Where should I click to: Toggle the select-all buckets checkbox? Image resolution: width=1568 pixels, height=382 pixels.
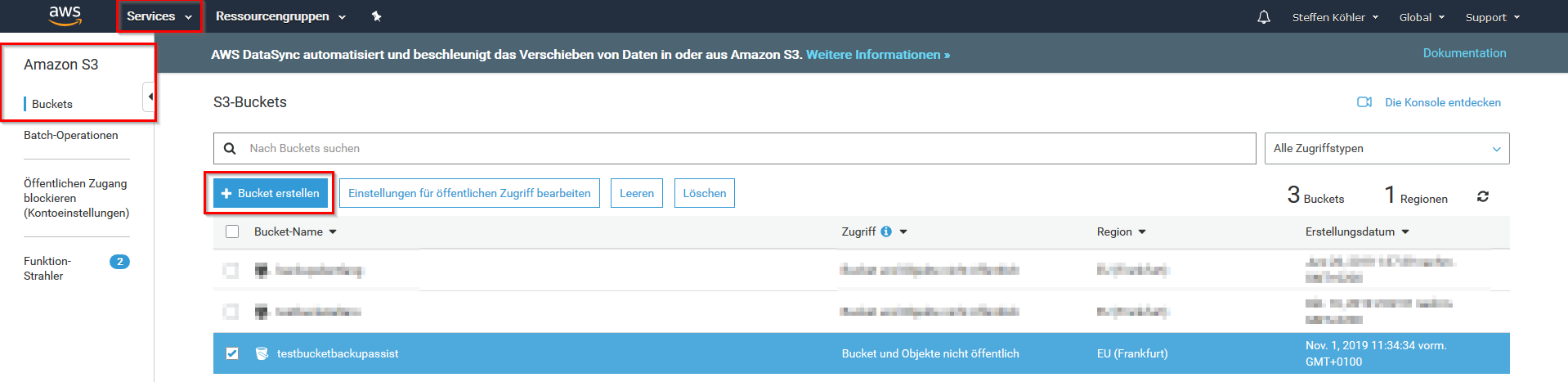232,231
